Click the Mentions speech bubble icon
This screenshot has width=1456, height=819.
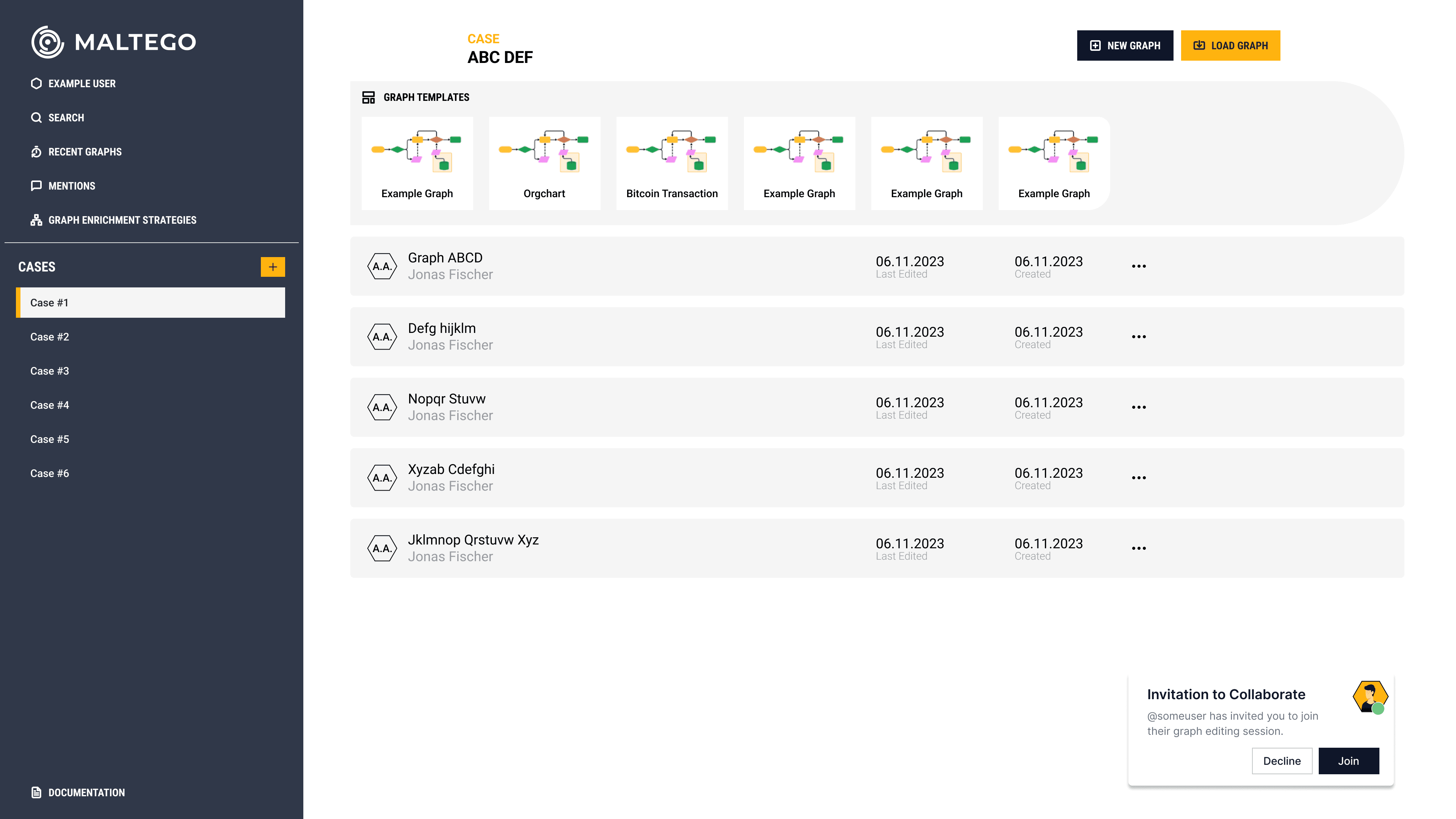coord(36,186)
